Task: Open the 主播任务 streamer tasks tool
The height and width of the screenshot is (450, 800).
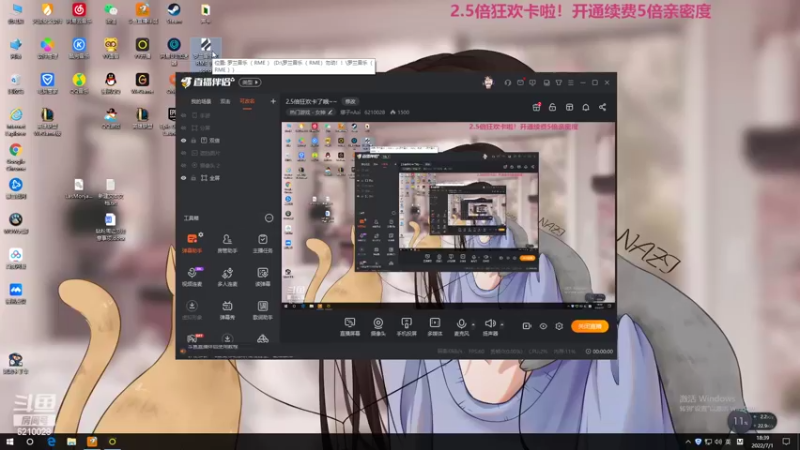Action: coord(262,243)
